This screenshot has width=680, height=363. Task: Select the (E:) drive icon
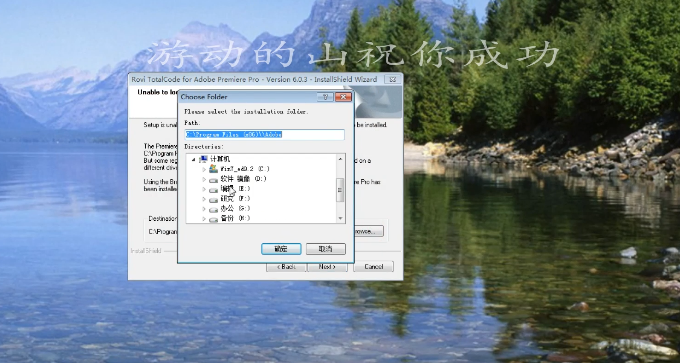click(213, 189)
